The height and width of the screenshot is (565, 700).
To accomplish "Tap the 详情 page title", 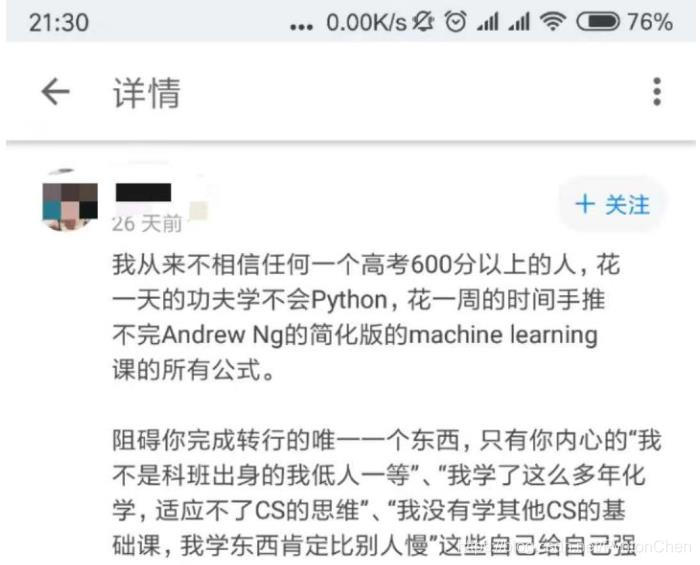I will tap(147, 93).
